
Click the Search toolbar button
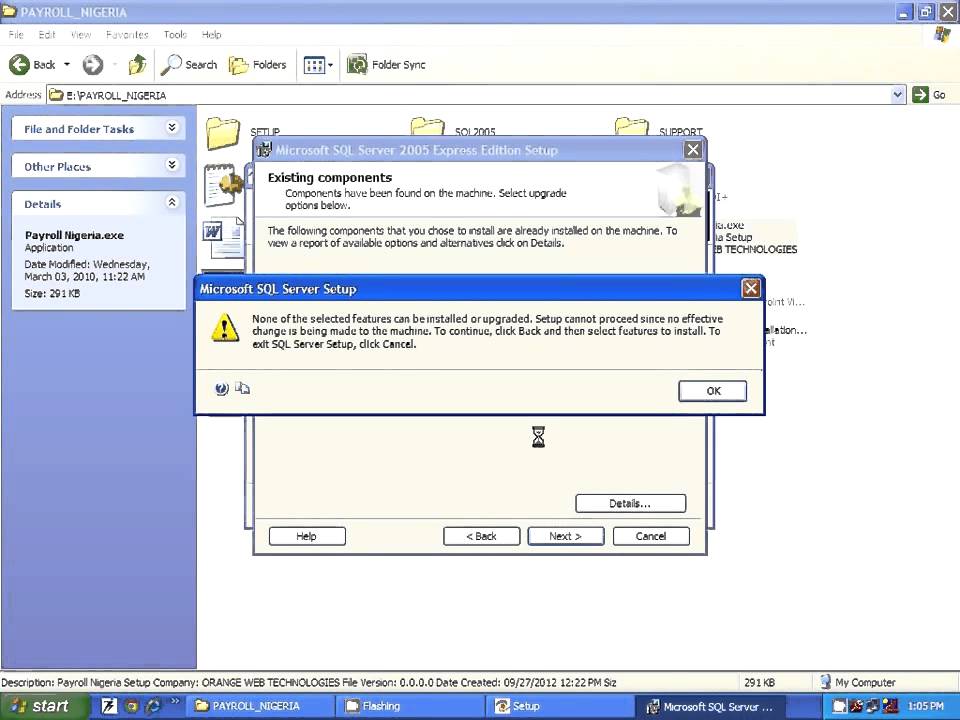coord(189,64)
